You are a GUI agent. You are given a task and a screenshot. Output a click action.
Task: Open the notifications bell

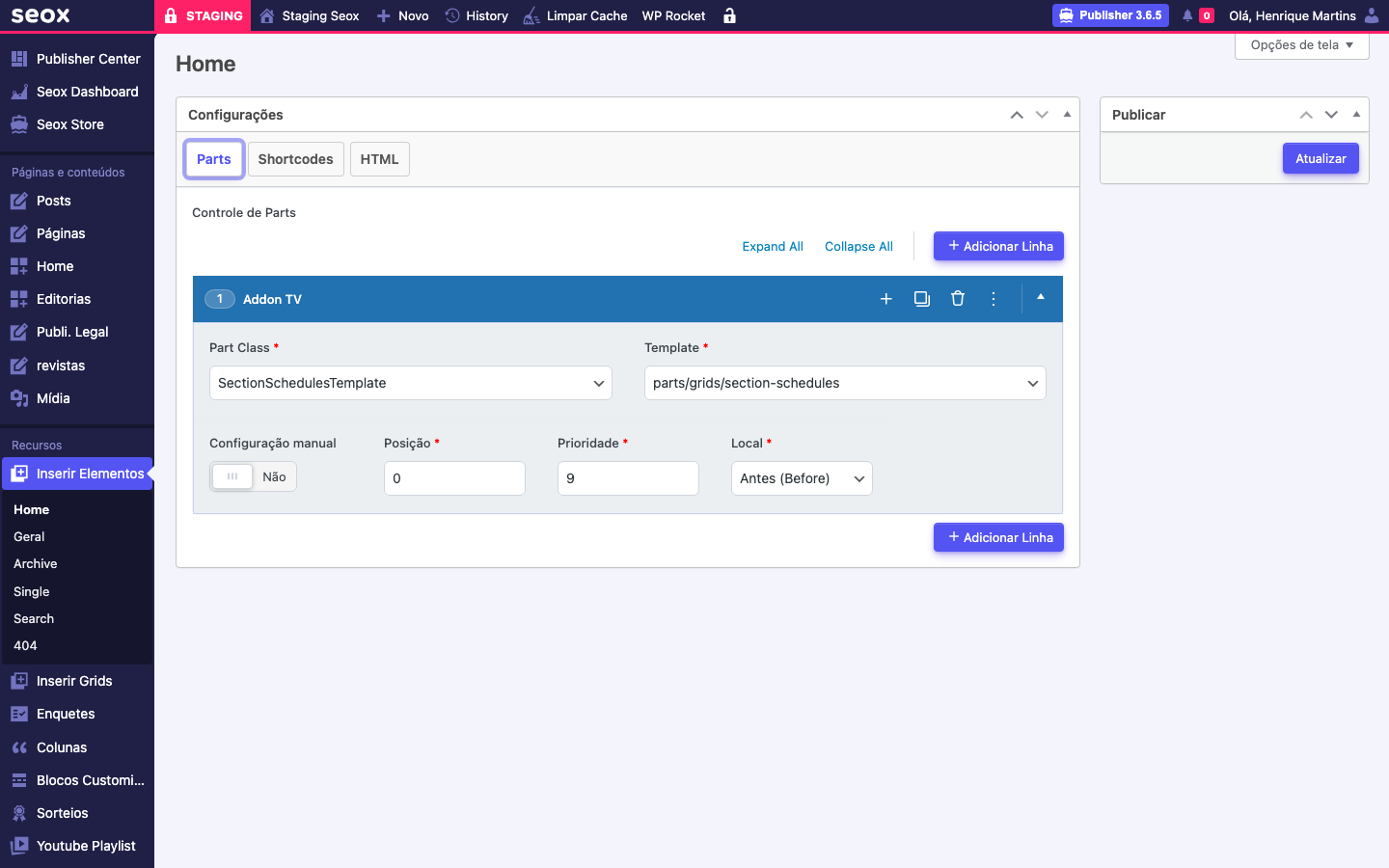tap(1187, 15)
